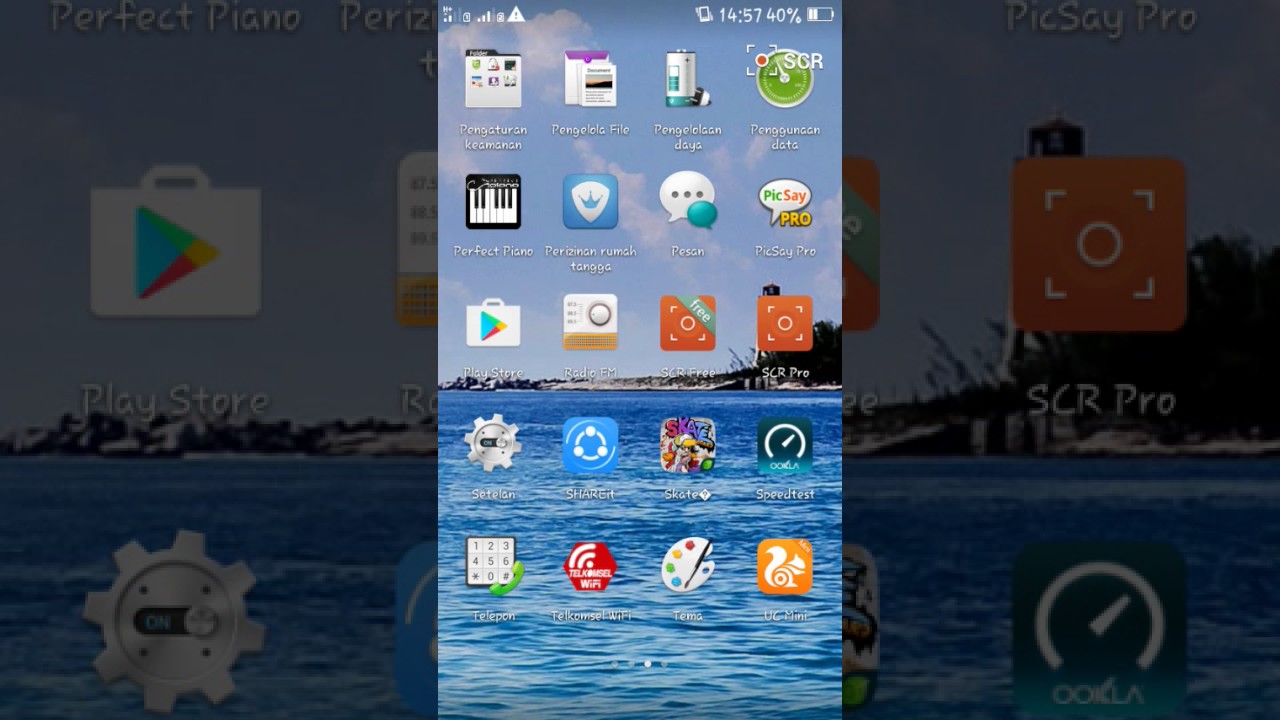The width and height of the screenshot is (1280, 720).
Task: Open Google Play Store
Action: (493, 323)
